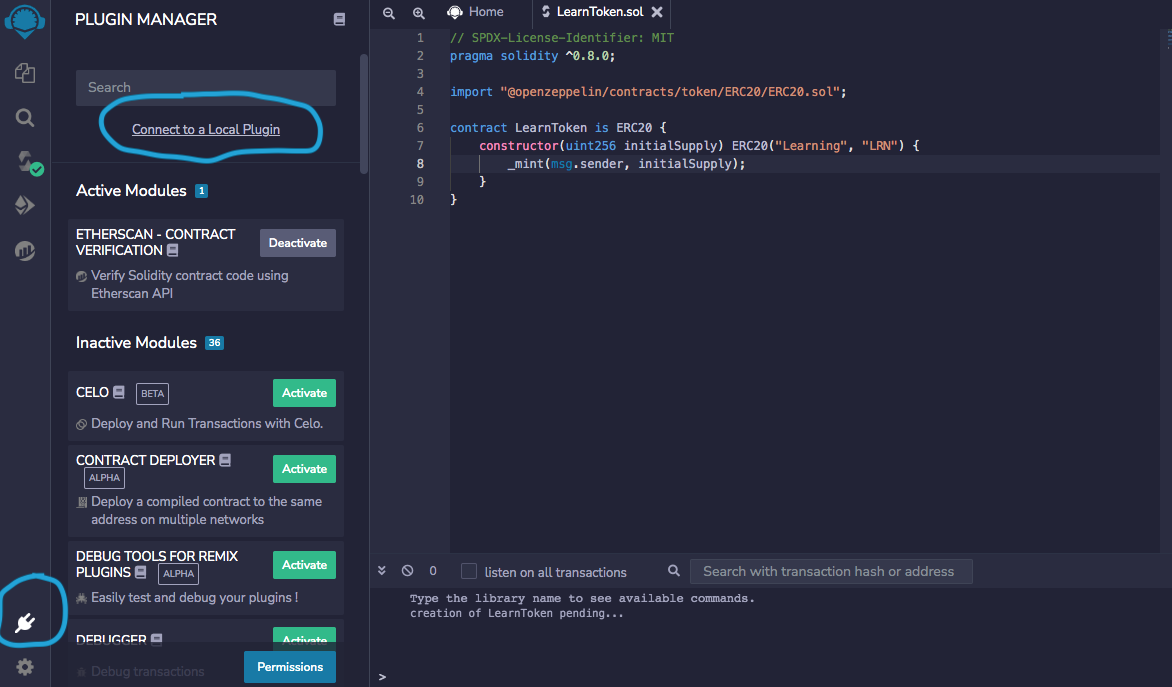Switch to the Home tab
Image resolution: width=1172 pixels, height=687 pixels.
click(476, 12)
